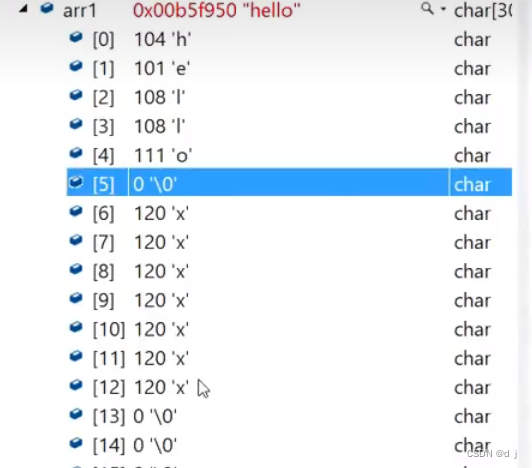Select the [10] index name
Image resolution: width=532 pixels, height=468 pixels.
(109, 330)
